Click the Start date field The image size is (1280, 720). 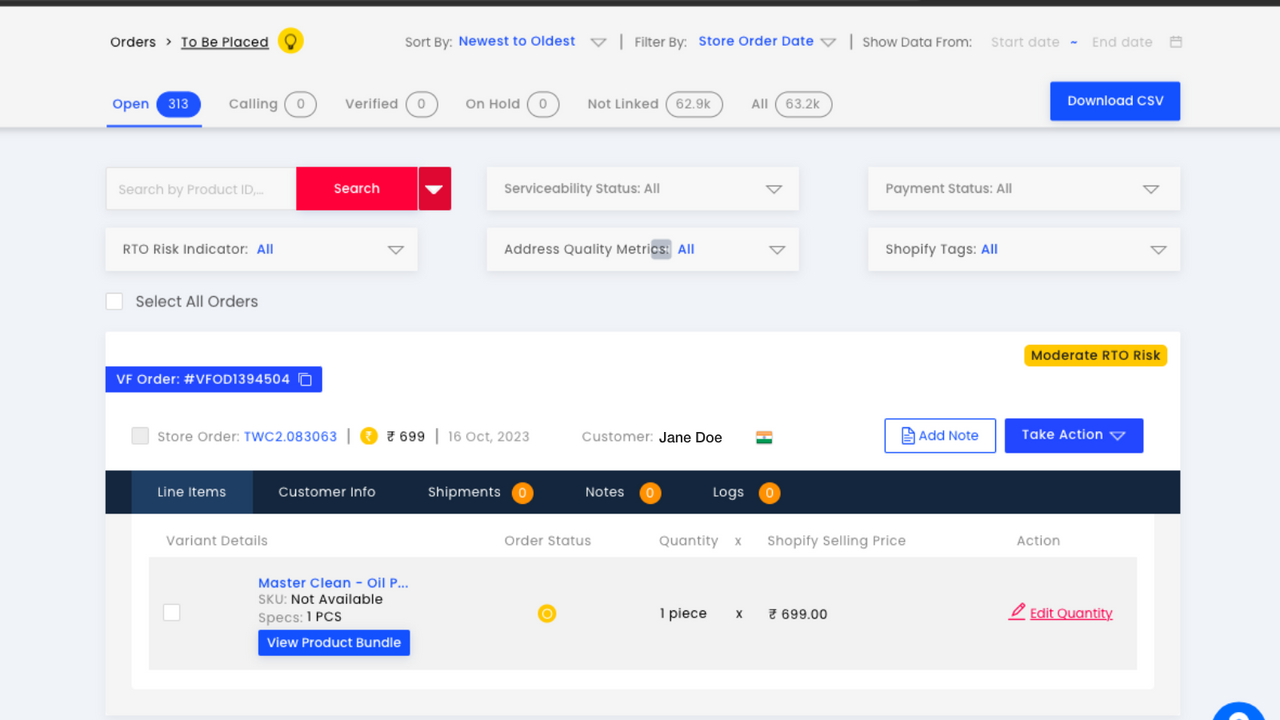click(1025, 42)
